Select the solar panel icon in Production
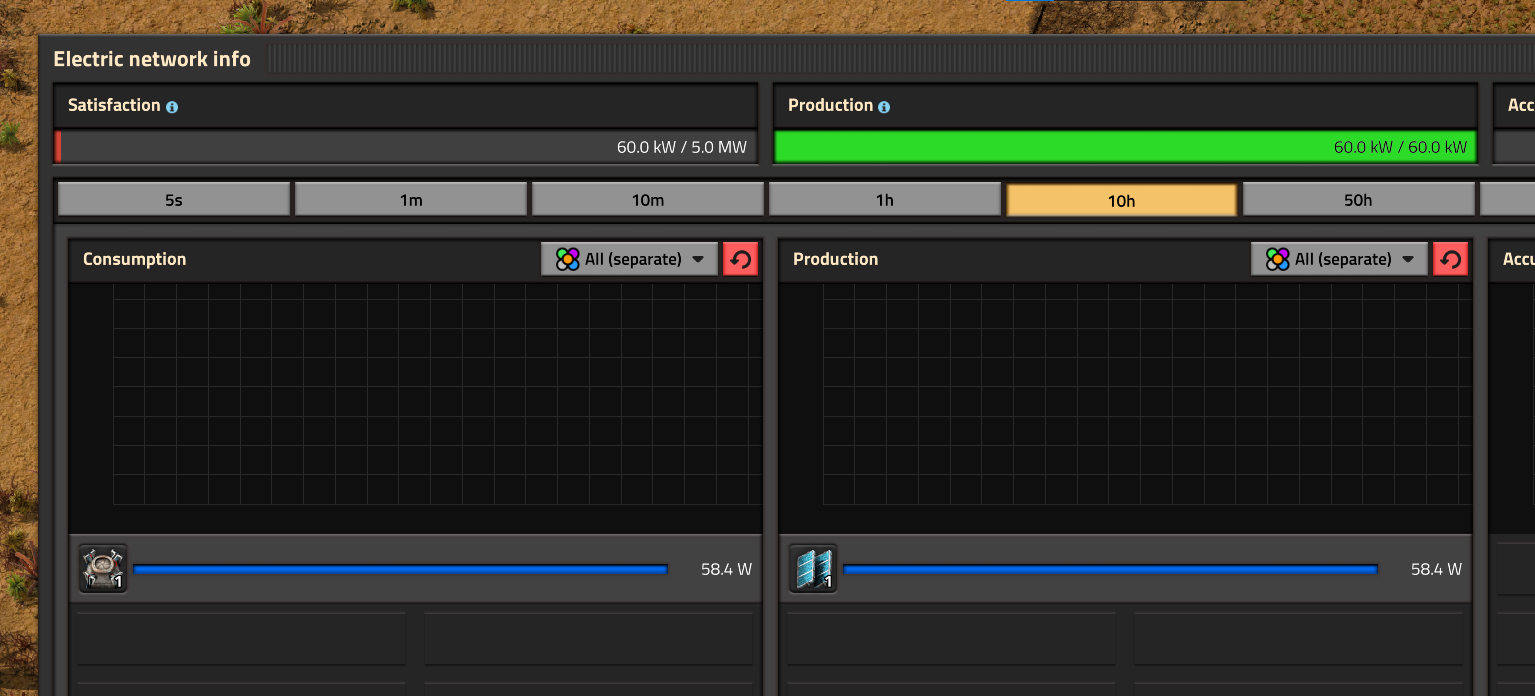 [814, 569]
